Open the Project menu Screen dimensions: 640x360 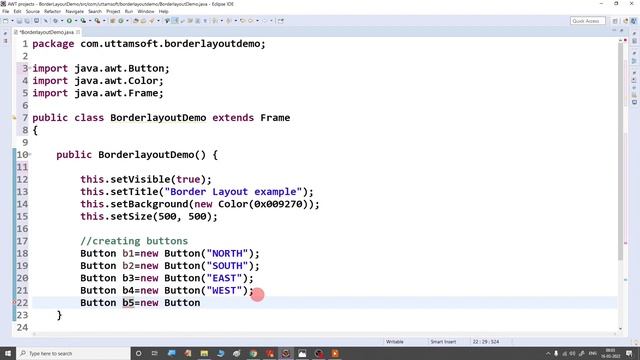click(113, 11)
